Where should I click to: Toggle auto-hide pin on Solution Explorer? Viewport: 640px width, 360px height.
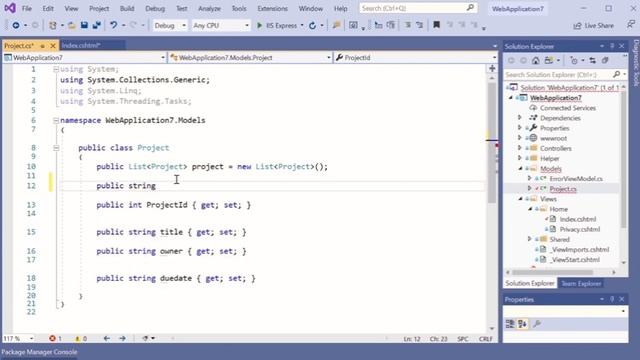click(612, 46)
